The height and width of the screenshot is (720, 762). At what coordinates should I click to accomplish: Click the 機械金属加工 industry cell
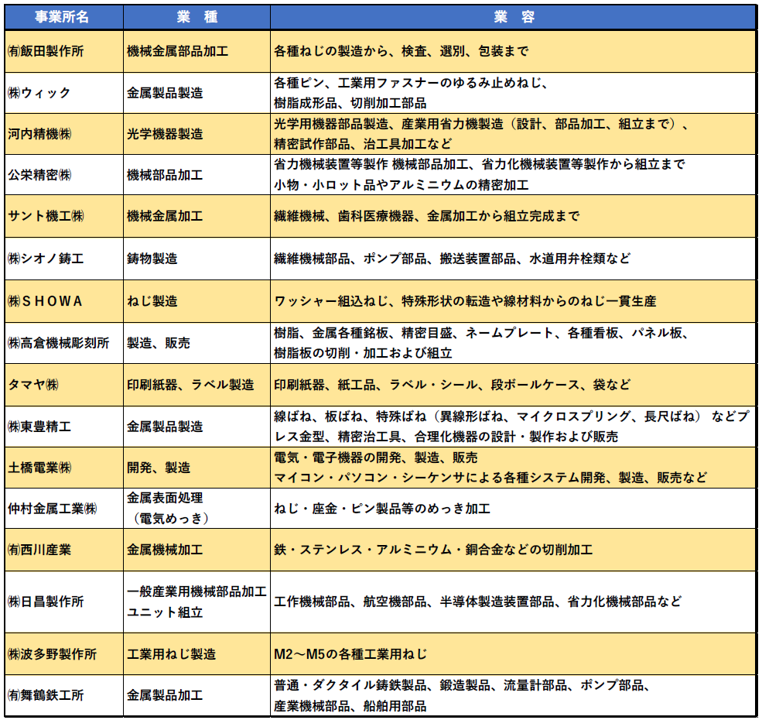[197, 216]
